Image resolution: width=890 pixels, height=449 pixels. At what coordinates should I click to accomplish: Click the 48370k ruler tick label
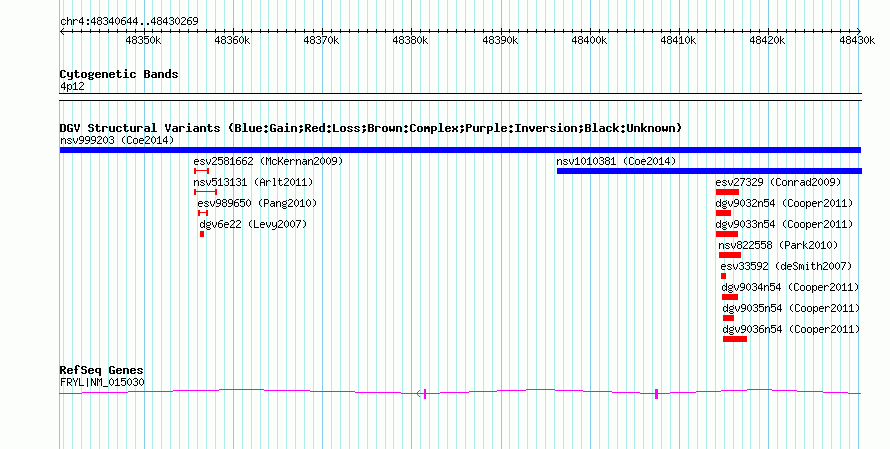(321, 40)
